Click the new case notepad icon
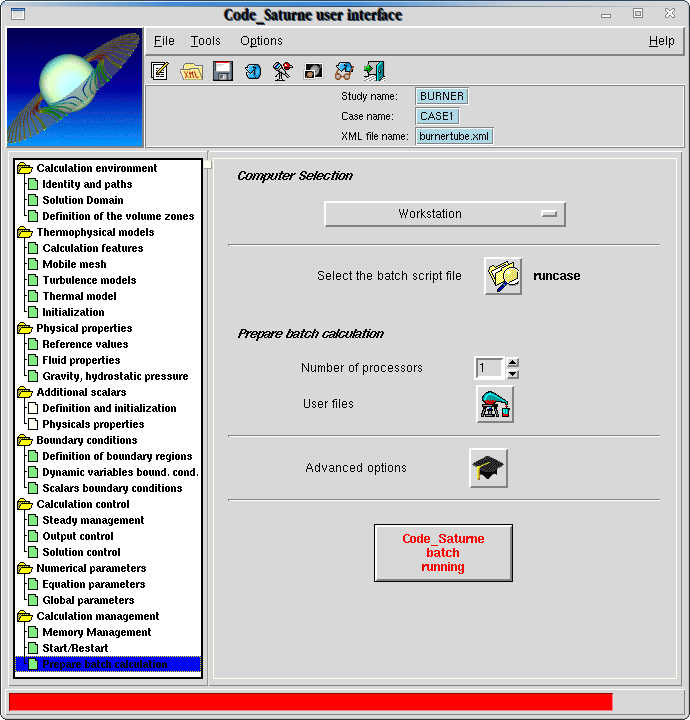This screenshot has height=720, width=690. point(159,71)
